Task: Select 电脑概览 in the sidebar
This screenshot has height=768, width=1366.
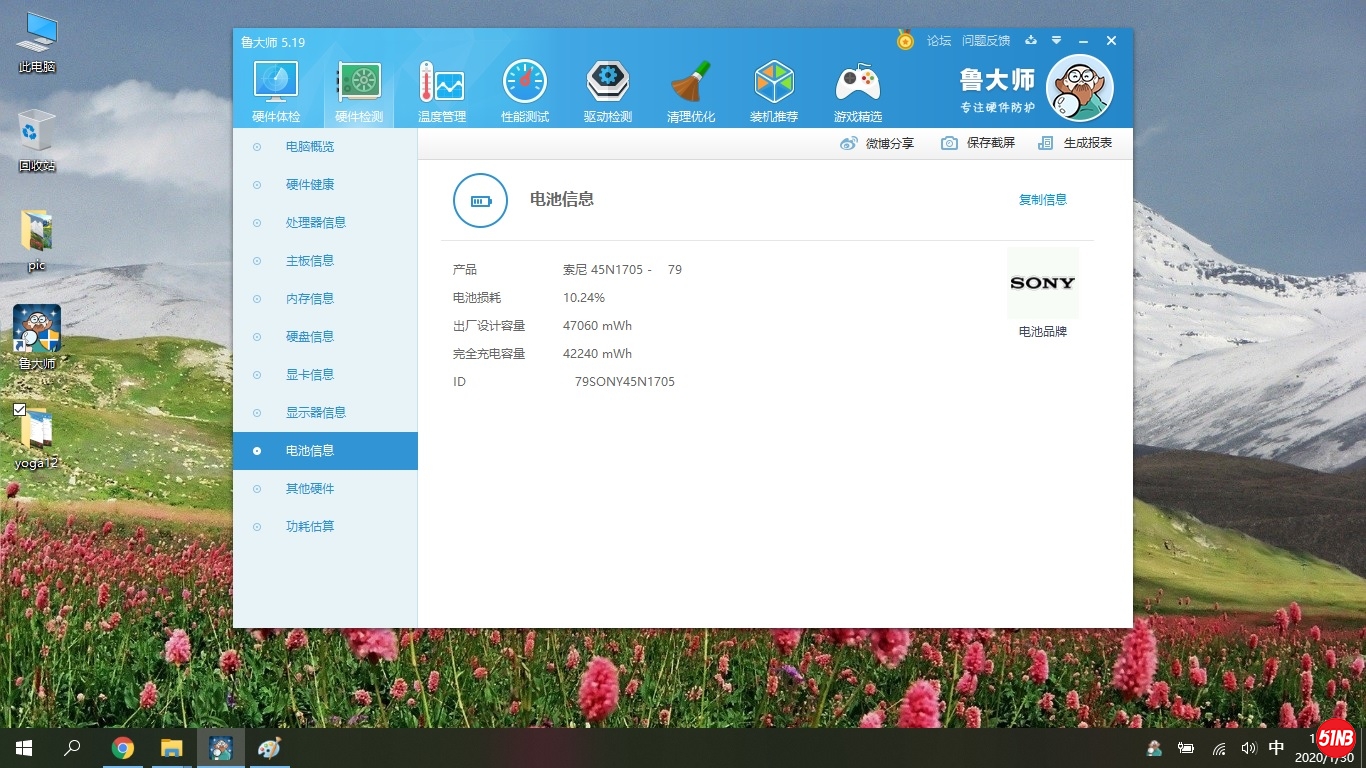Action: (310, 147)
